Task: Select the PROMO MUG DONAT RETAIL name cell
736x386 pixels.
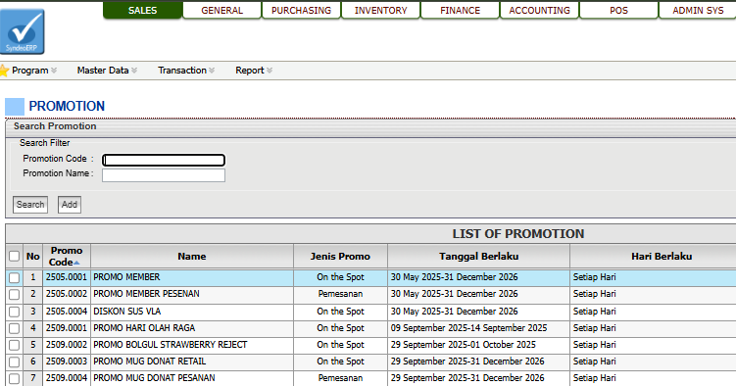Action: tap(192, 361)
